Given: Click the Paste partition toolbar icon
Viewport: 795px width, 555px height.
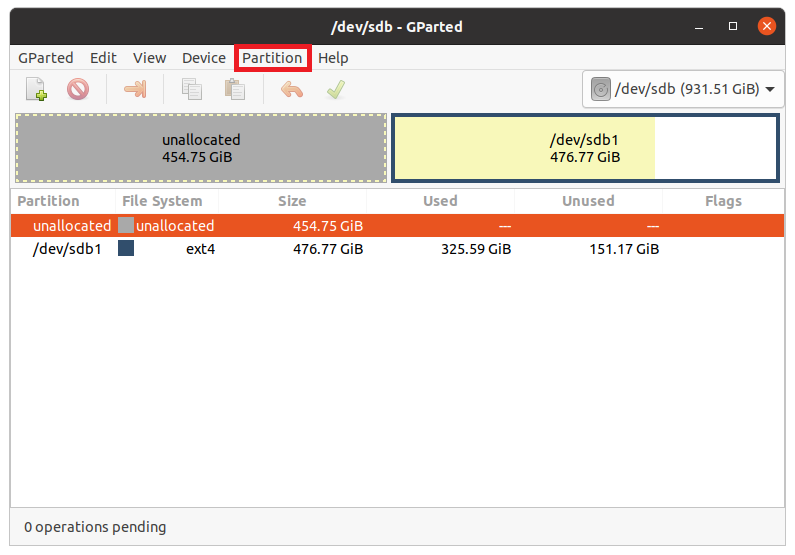Looking at the screenshot, I should pos(235,89).
